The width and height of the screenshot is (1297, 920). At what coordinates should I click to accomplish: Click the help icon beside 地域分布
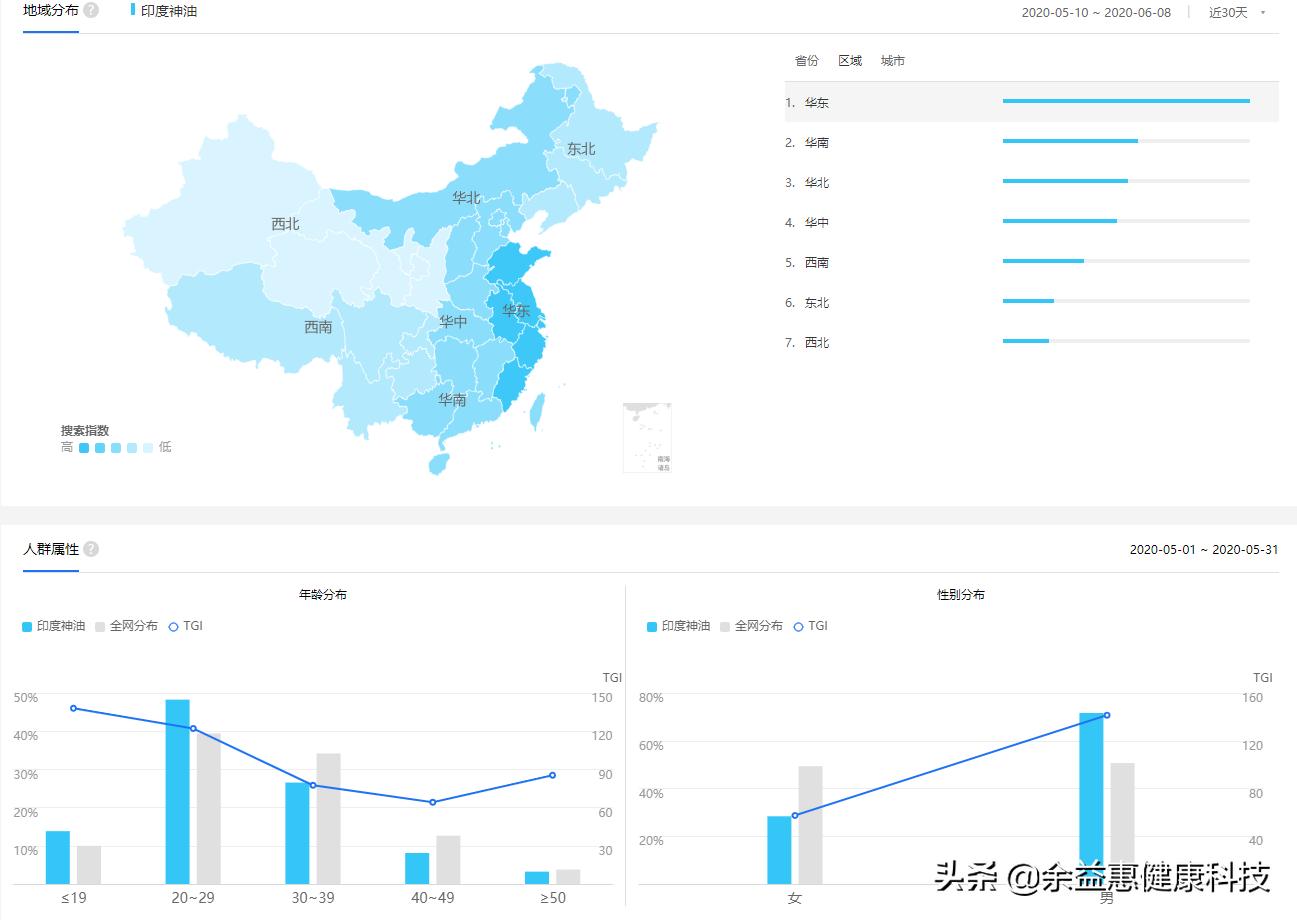pyautogui.click(x=89, y=10)
